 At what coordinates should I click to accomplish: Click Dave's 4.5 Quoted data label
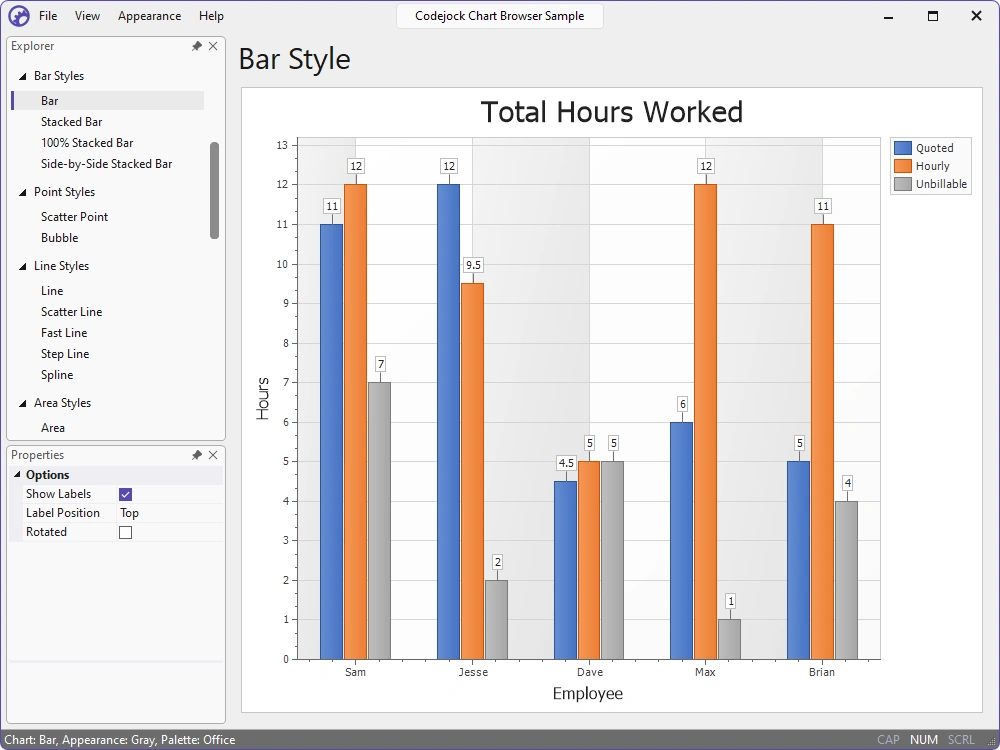(x=566, y=463)
